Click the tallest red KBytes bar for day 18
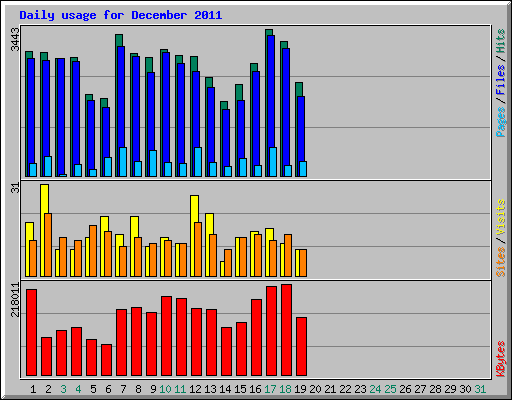512x400 pixels. (287, 330)
